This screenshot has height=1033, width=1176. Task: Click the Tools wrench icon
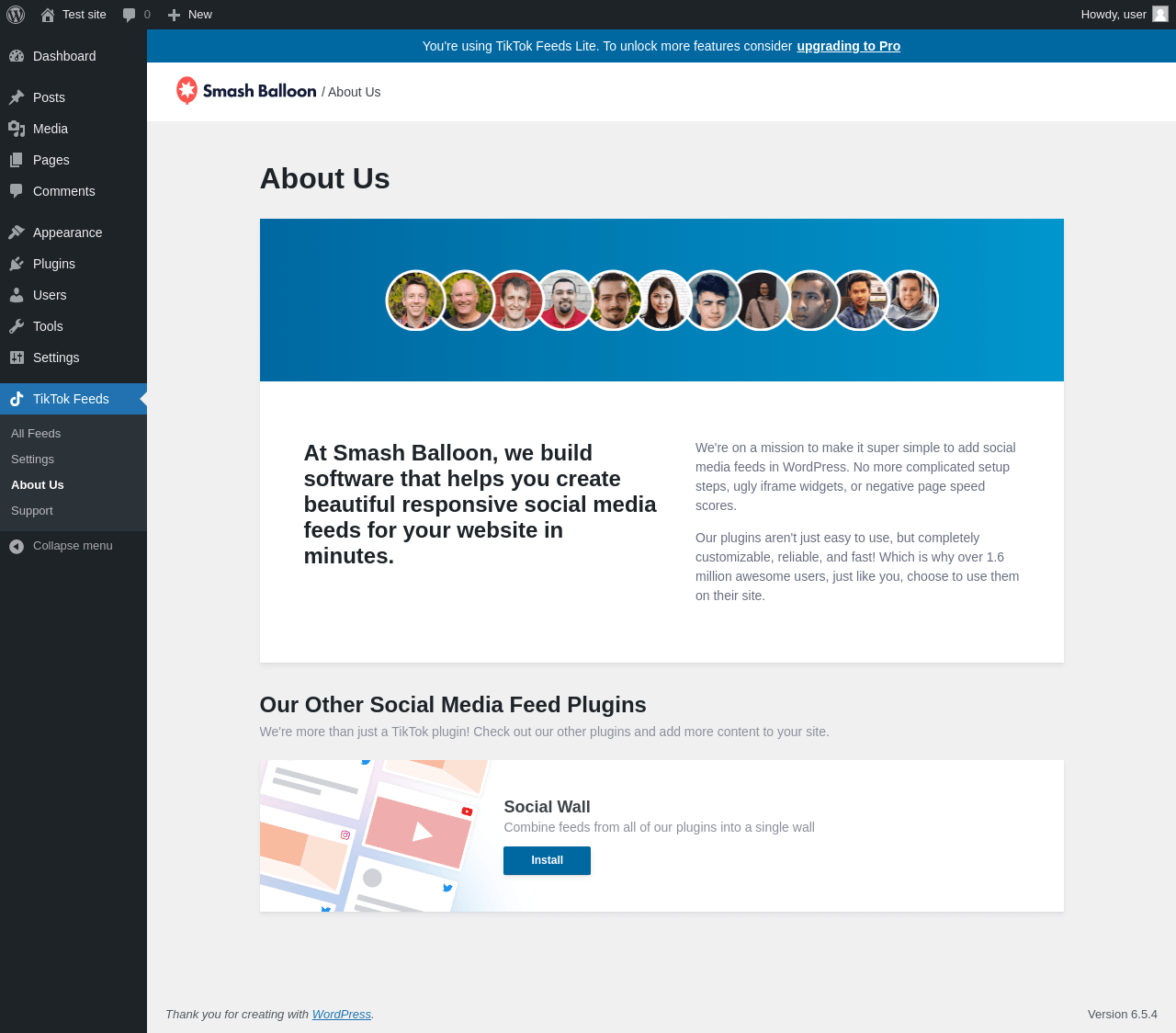17,326
